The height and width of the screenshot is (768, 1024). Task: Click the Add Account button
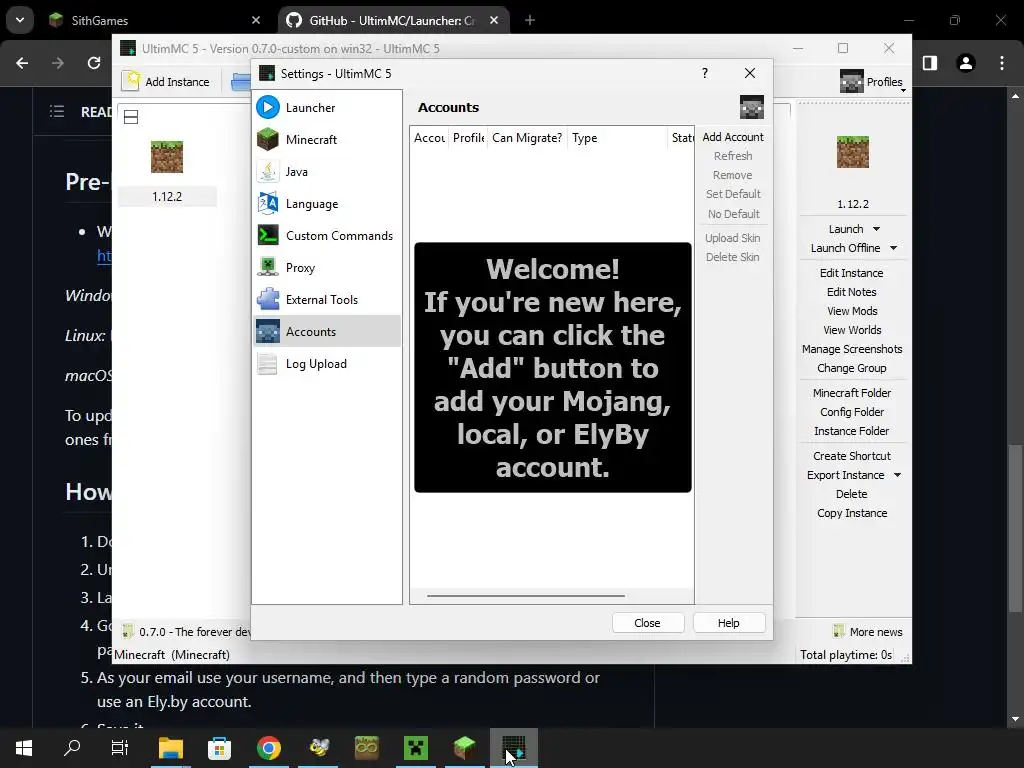pos(733,137)
